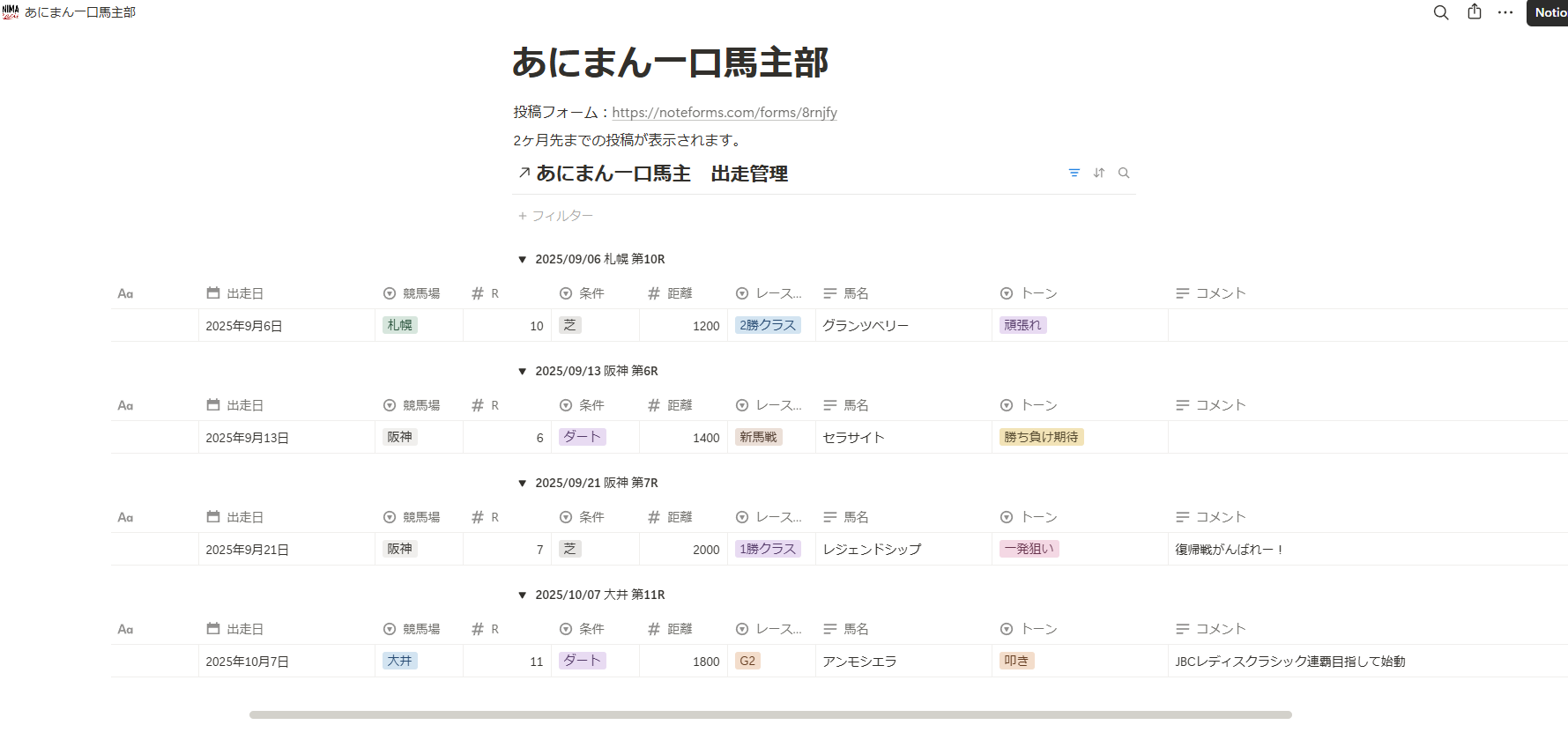Click the database search magnifier icon
Viewport: 1568px width, 747px height.
(x=1124, y=174)
